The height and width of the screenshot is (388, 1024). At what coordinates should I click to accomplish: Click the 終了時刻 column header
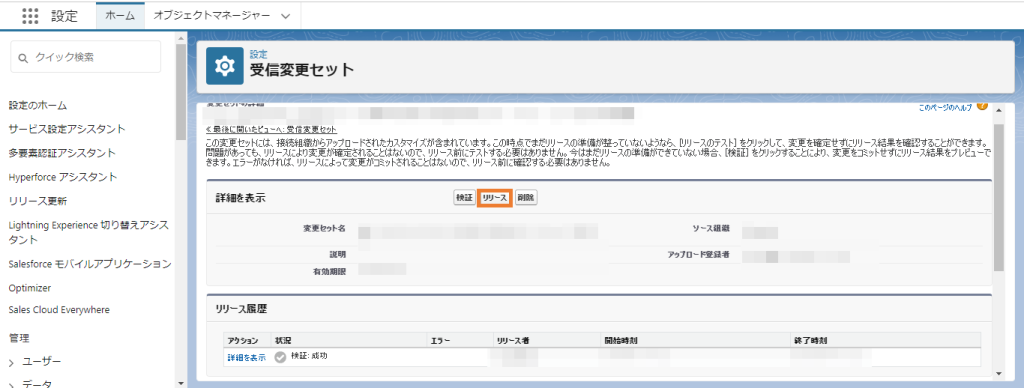810,341
